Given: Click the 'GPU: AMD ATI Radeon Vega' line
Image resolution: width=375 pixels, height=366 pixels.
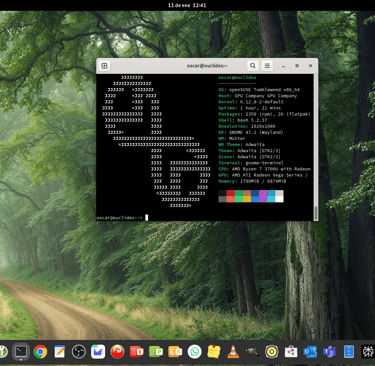Looking at the screenshot, I should pos(263,175).
